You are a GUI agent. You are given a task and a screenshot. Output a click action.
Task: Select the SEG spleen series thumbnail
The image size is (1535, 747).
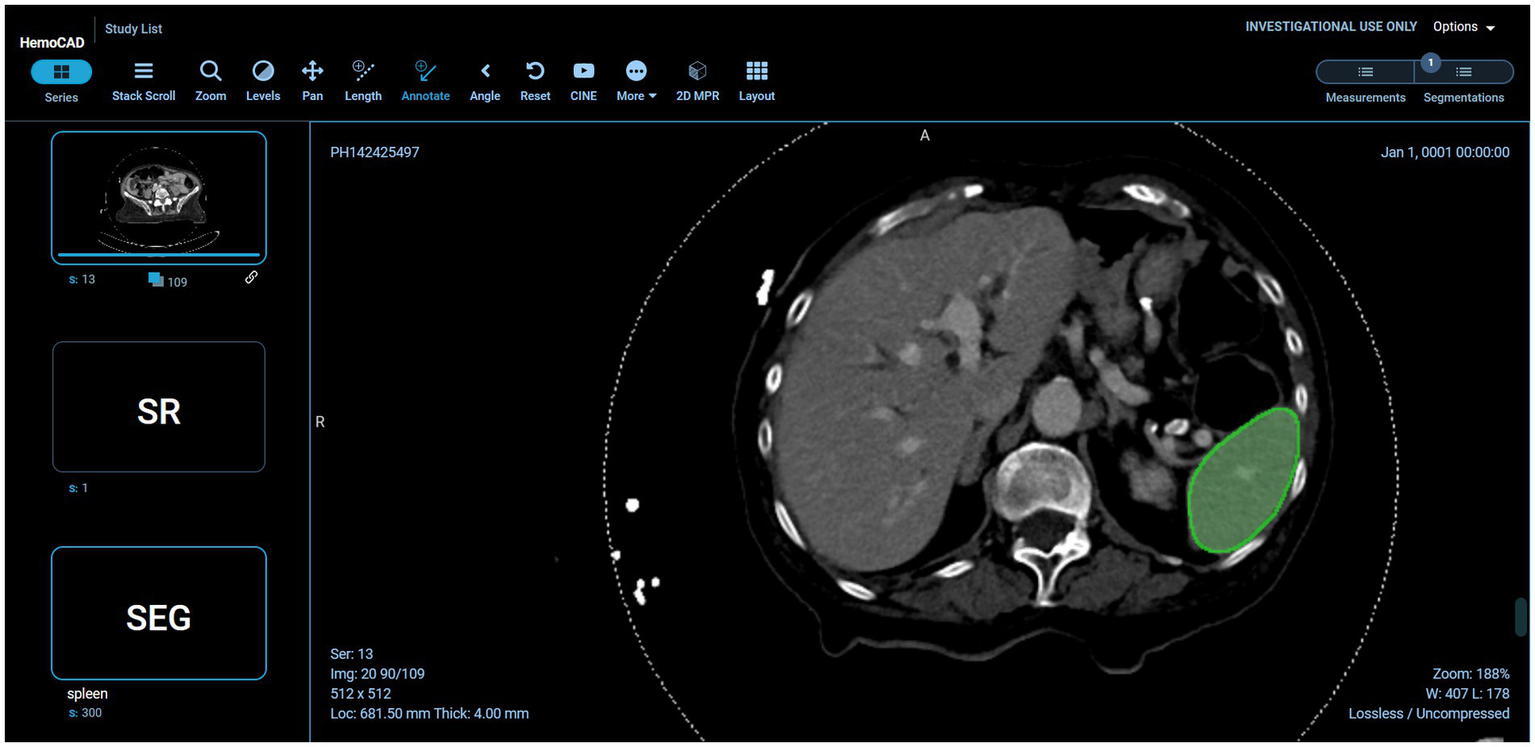159,613
